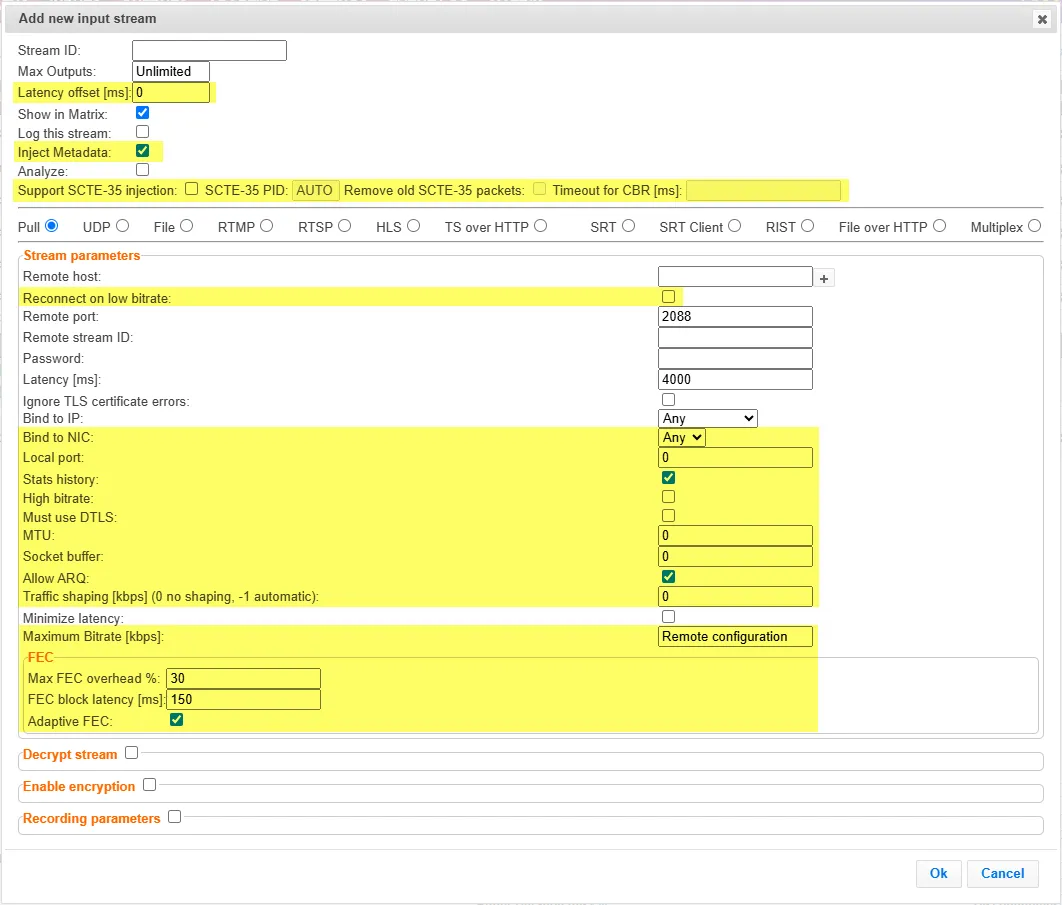Screen dimensions: 1062x905
Task: Switch to the SRT input type
Action: [629, 226]
